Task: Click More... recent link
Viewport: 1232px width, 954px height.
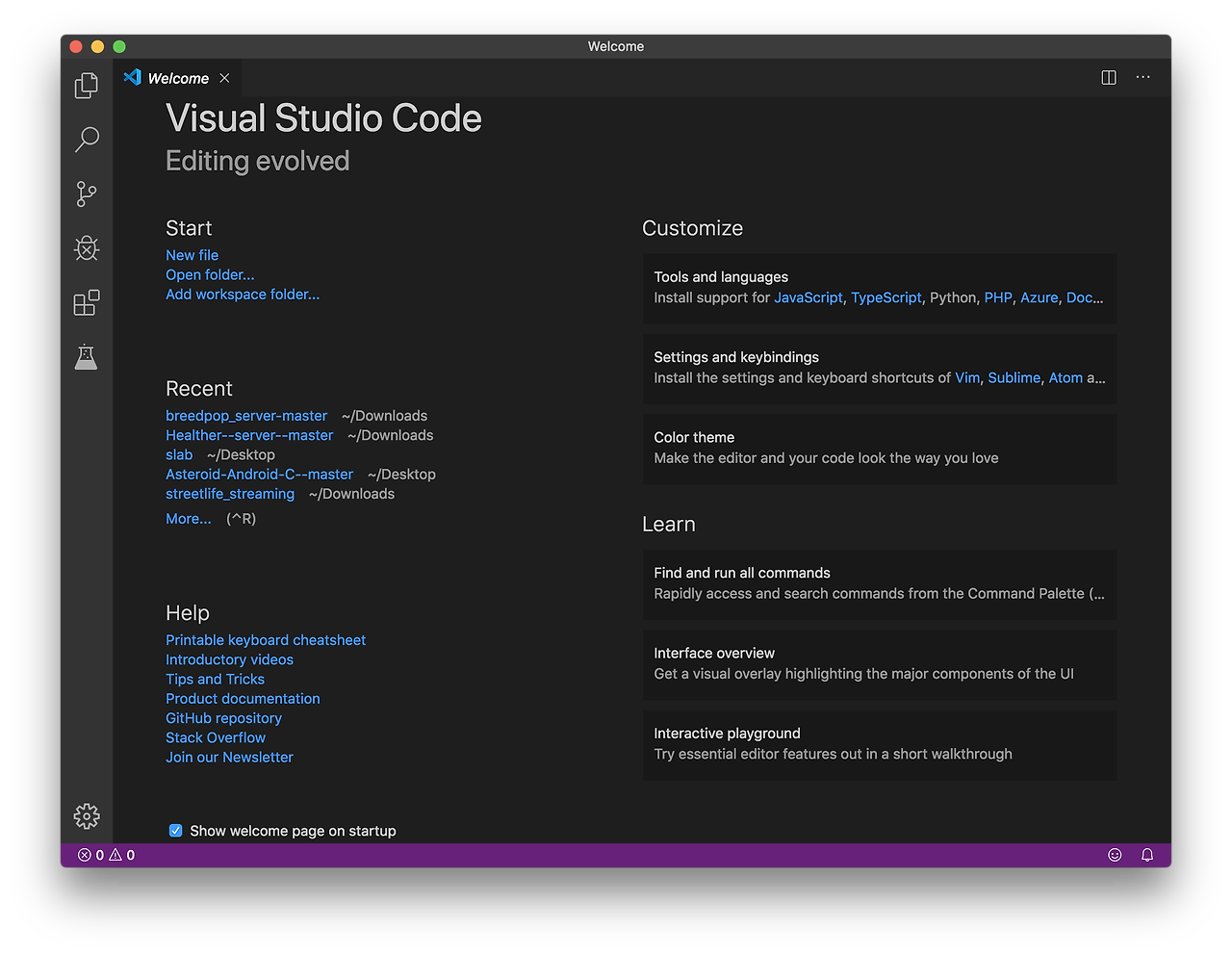Action: [x=189, y=519]
